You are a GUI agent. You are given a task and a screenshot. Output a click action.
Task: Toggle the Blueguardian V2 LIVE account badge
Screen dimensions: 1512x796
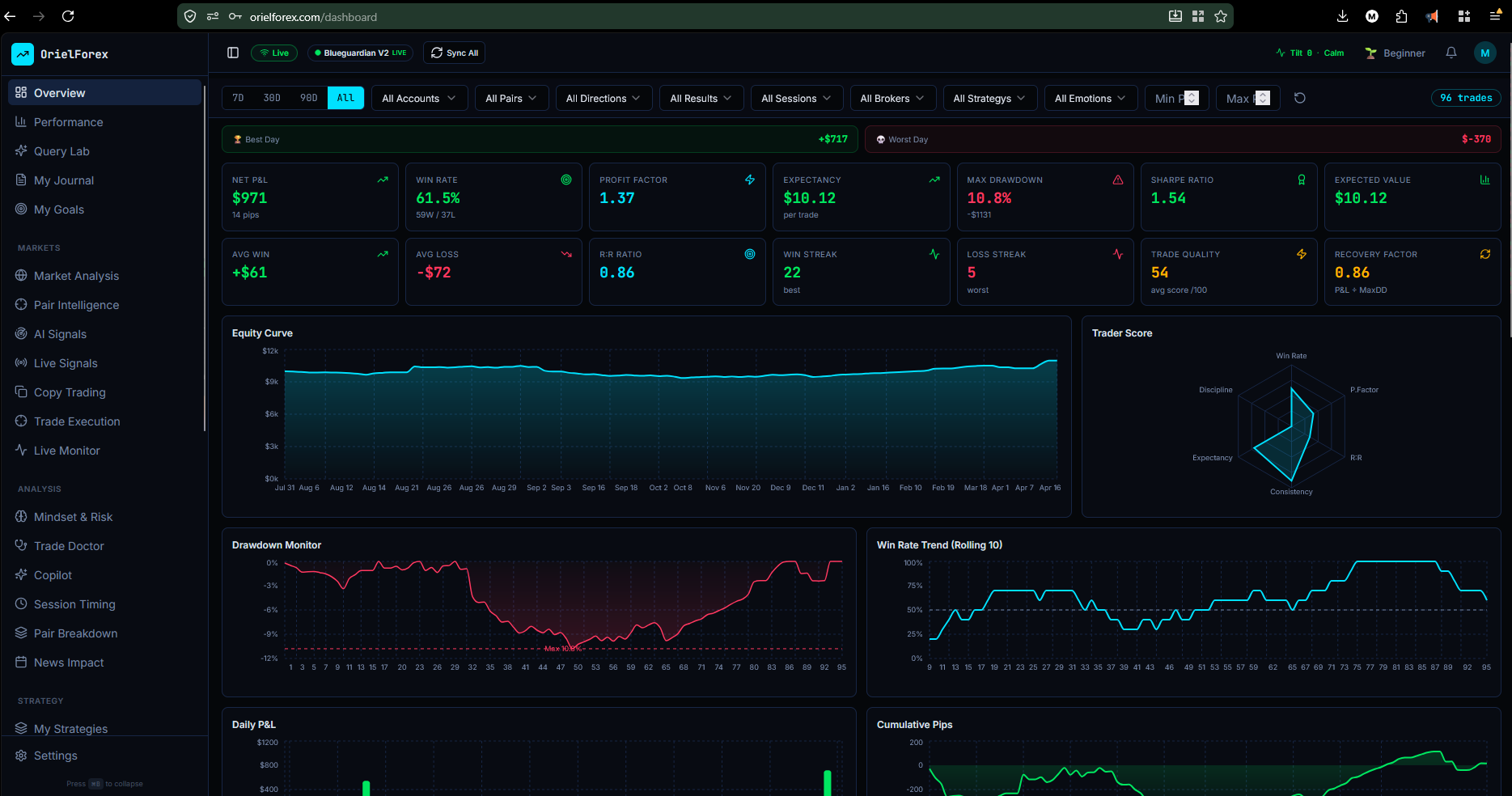click(360, 52)
